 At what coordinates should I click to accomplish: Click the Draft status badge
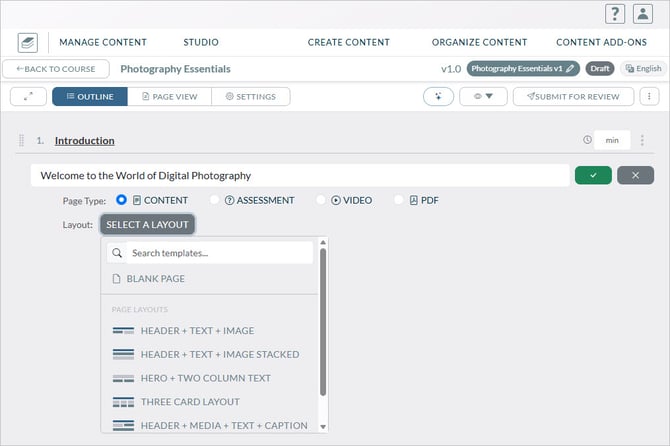click(600, 69)
